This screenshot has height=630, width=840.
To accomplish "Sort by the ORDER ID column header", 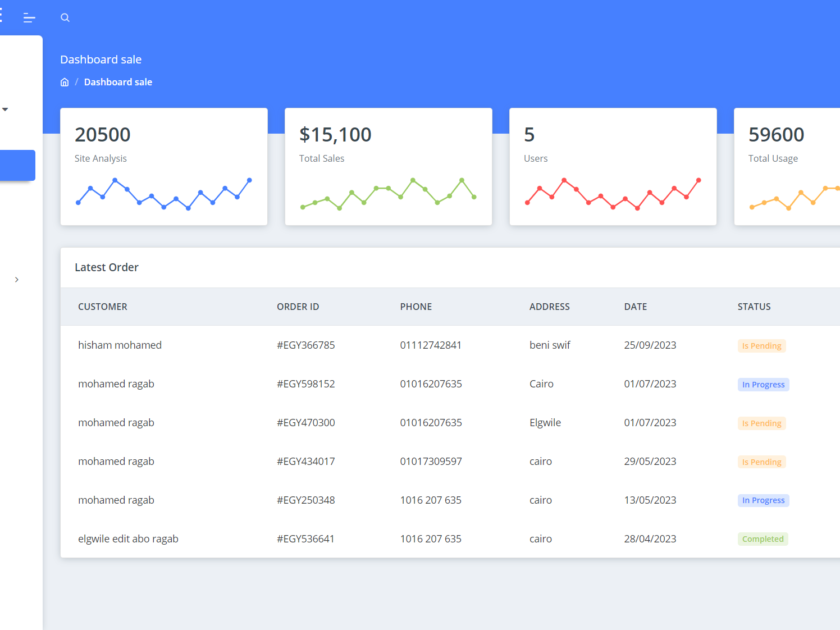I will [x=298, y=307].
